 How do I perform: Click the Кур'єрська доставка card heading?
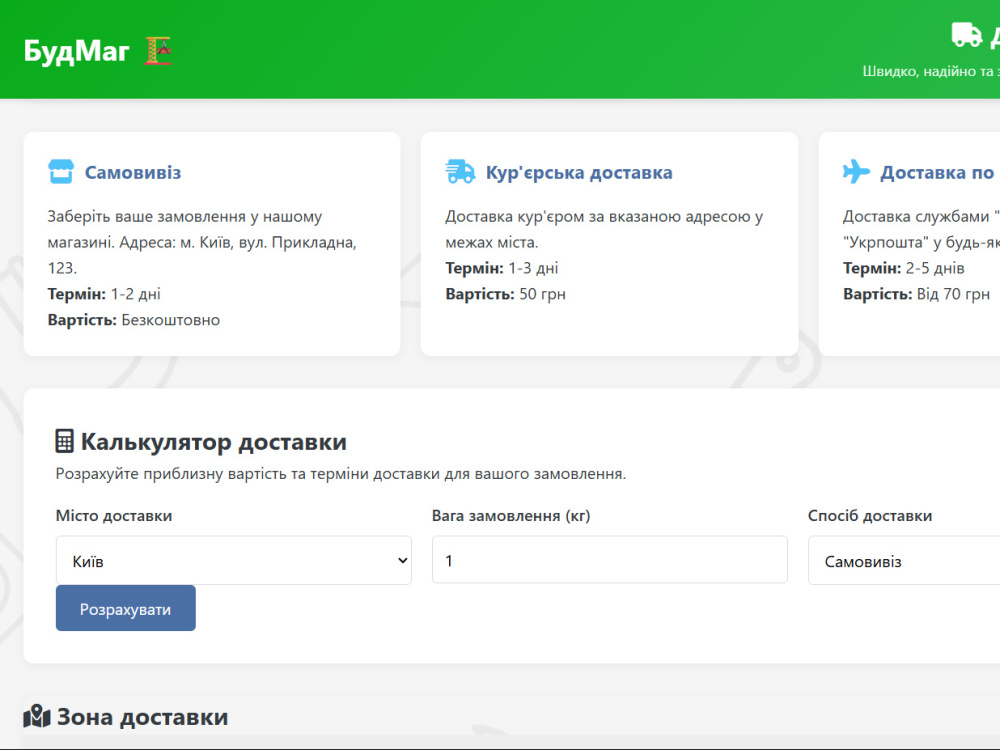579,173
